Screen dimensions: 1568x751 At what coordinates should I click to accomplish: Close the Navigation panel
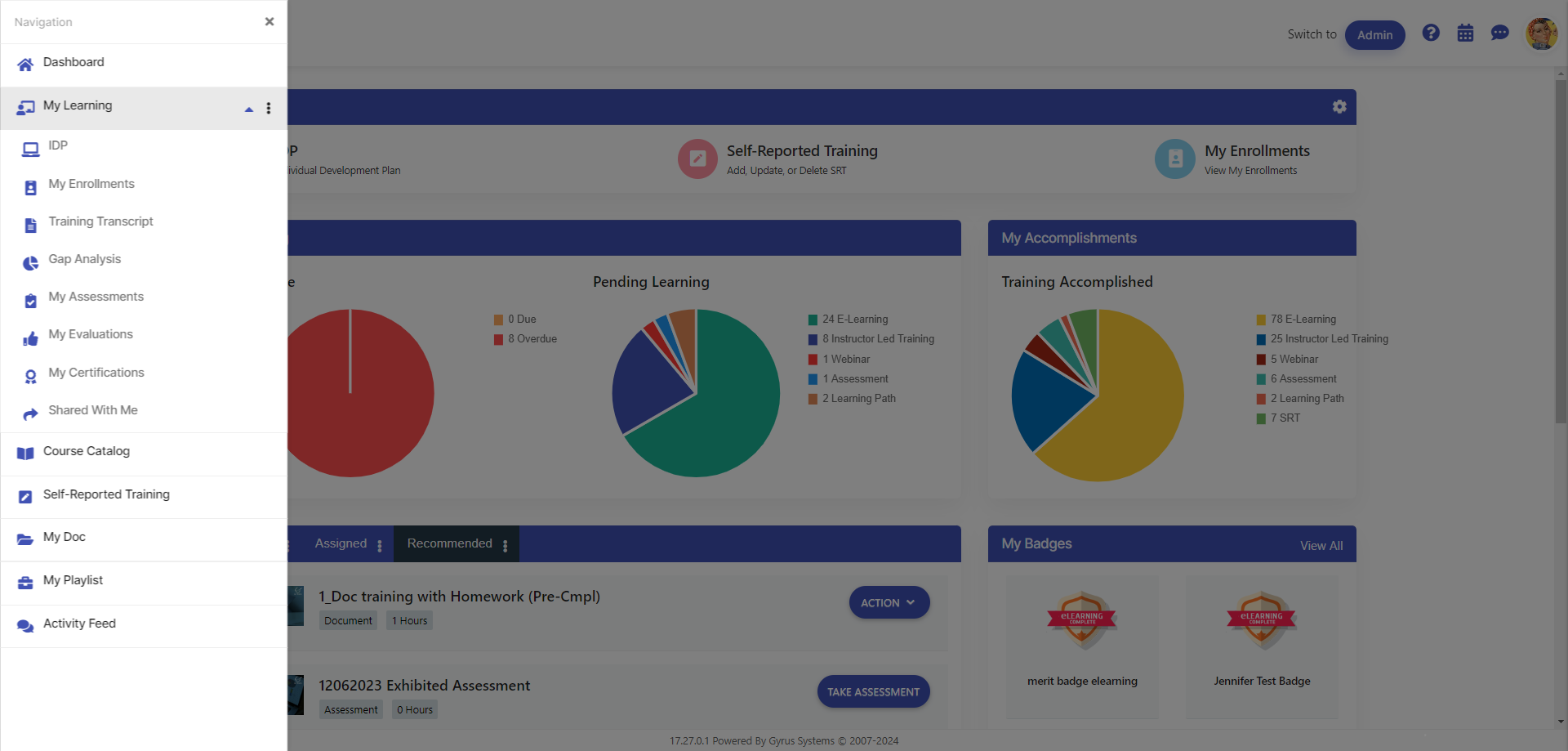pos(269,22)
